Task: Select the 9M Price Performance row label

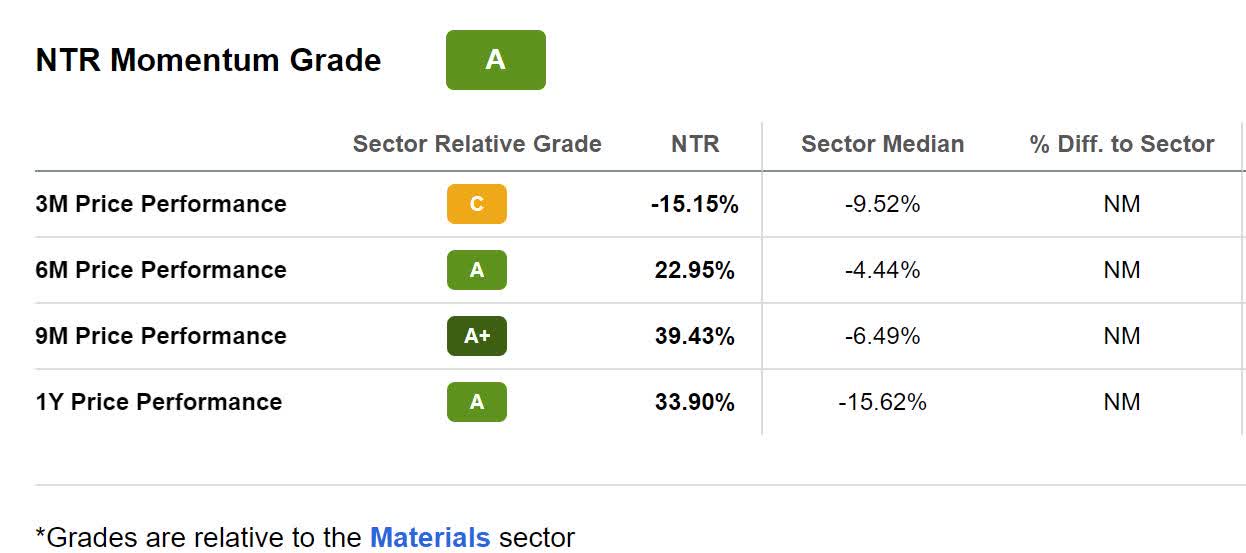Action: coord(161,336)
